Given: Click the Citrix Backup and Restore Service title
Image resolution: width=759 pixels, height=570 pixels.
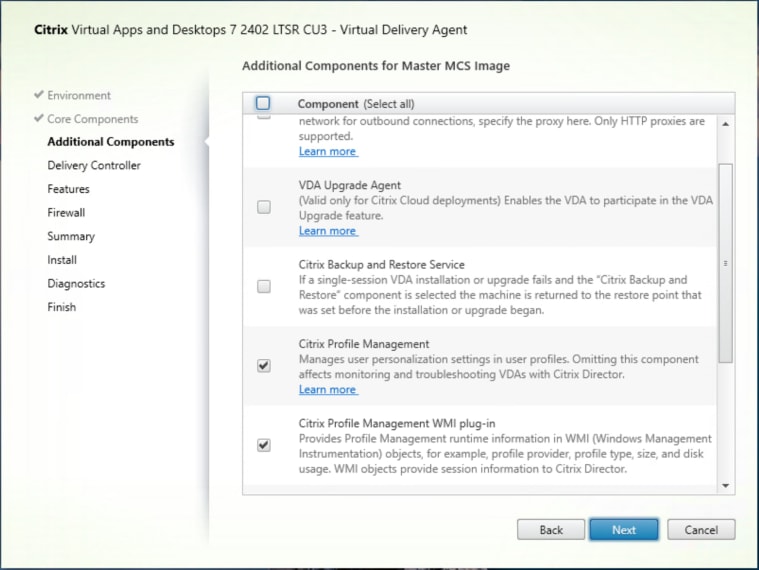Looking at the screenshot, I should 381,265.
